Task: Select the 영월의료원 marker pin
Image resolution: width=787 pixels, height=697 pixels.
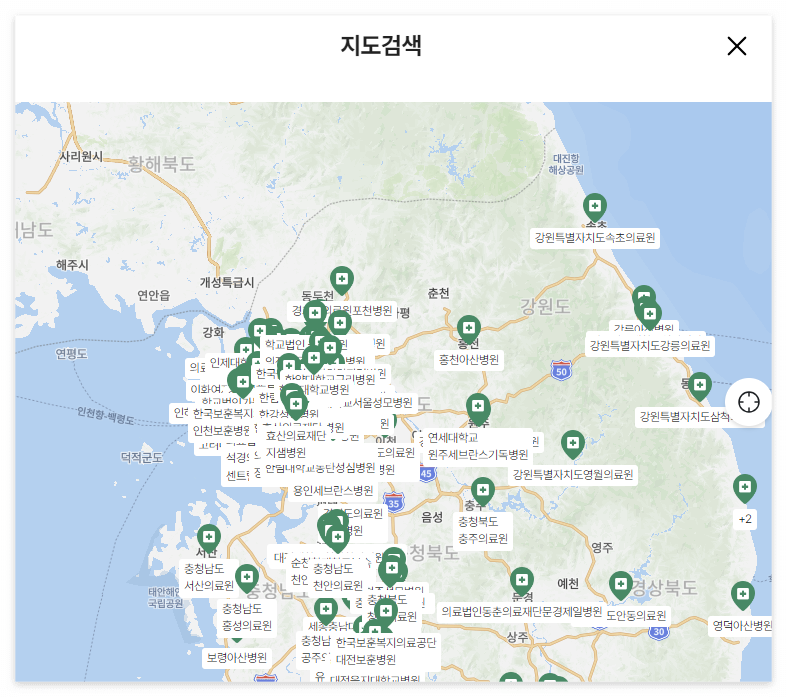Action: tap(573, 445)
